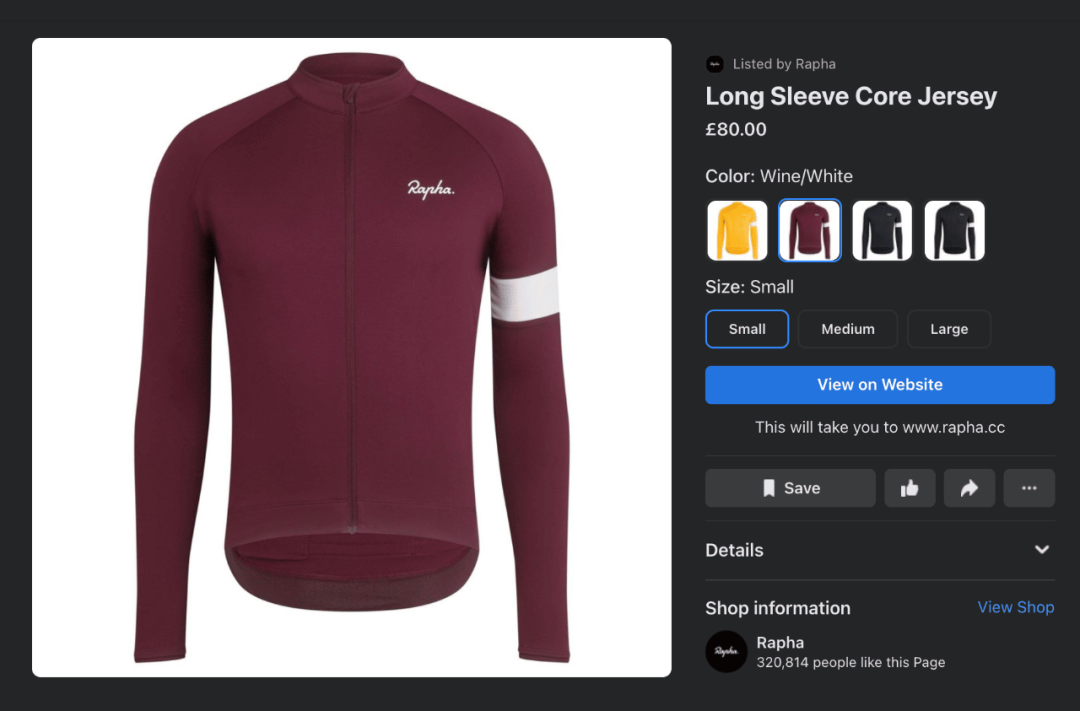Select the Small size option
This screenshot has width=1080, height=711.
point(747,329)
